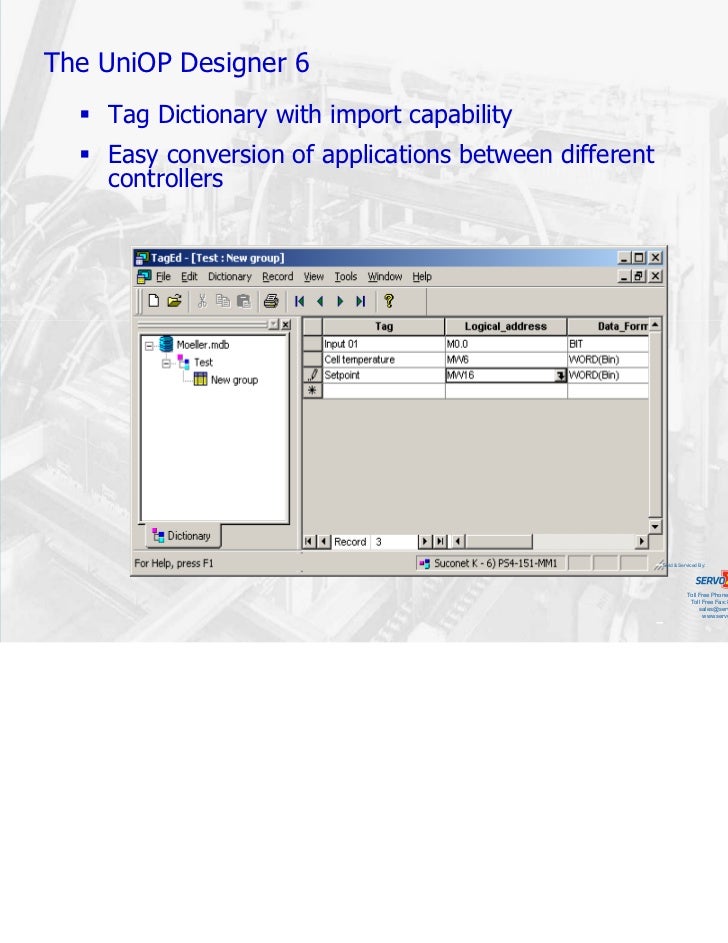The height and width of the screenshot is (943, 728).
Task: Click the Setpoint row pencil selector
Action: pyautogui.click(x=312, y=375)
